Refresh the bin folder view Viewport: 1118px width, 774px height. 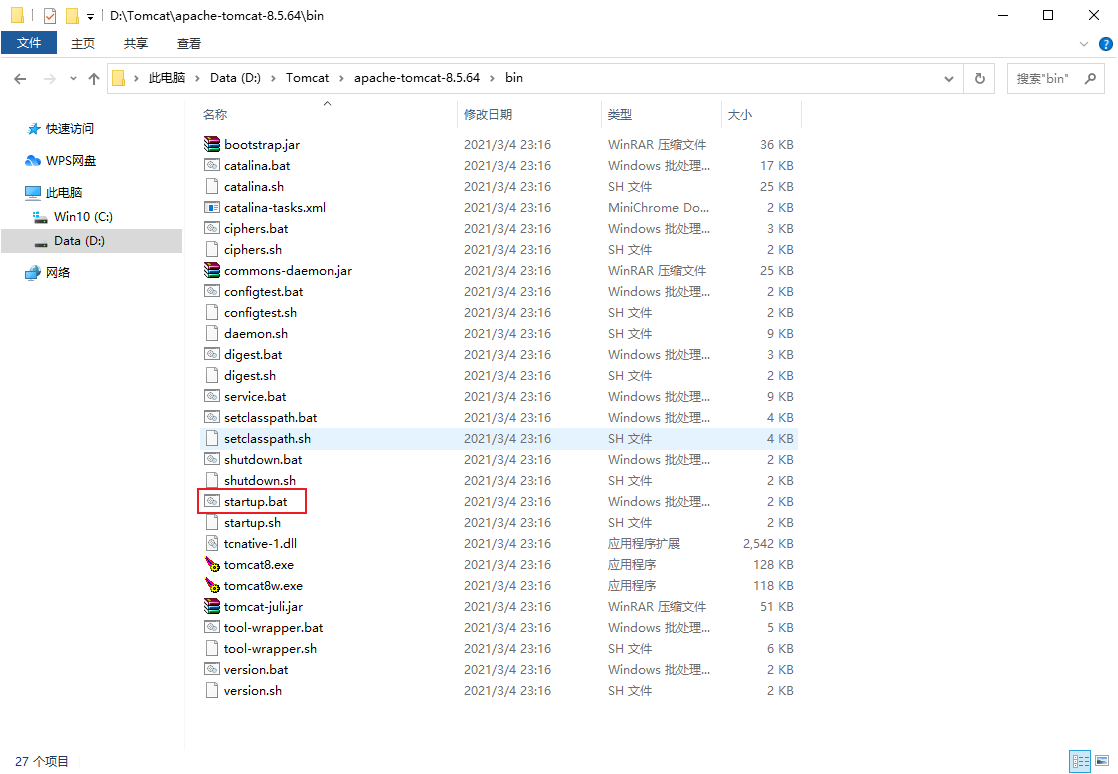(x=980, y=78)
